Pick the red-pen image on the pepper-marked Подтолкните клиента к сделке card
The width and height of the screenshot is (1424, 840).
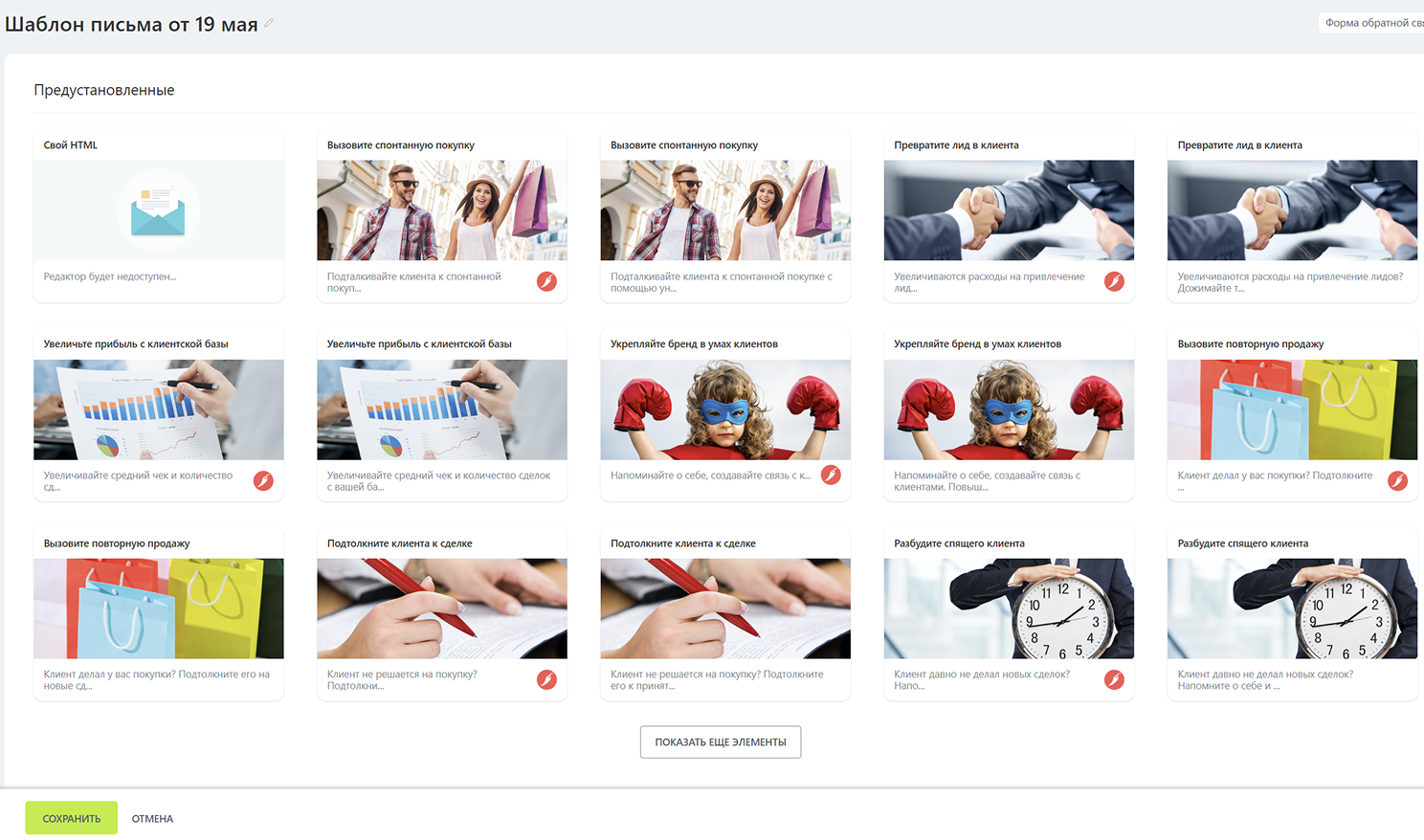point(442,608)
